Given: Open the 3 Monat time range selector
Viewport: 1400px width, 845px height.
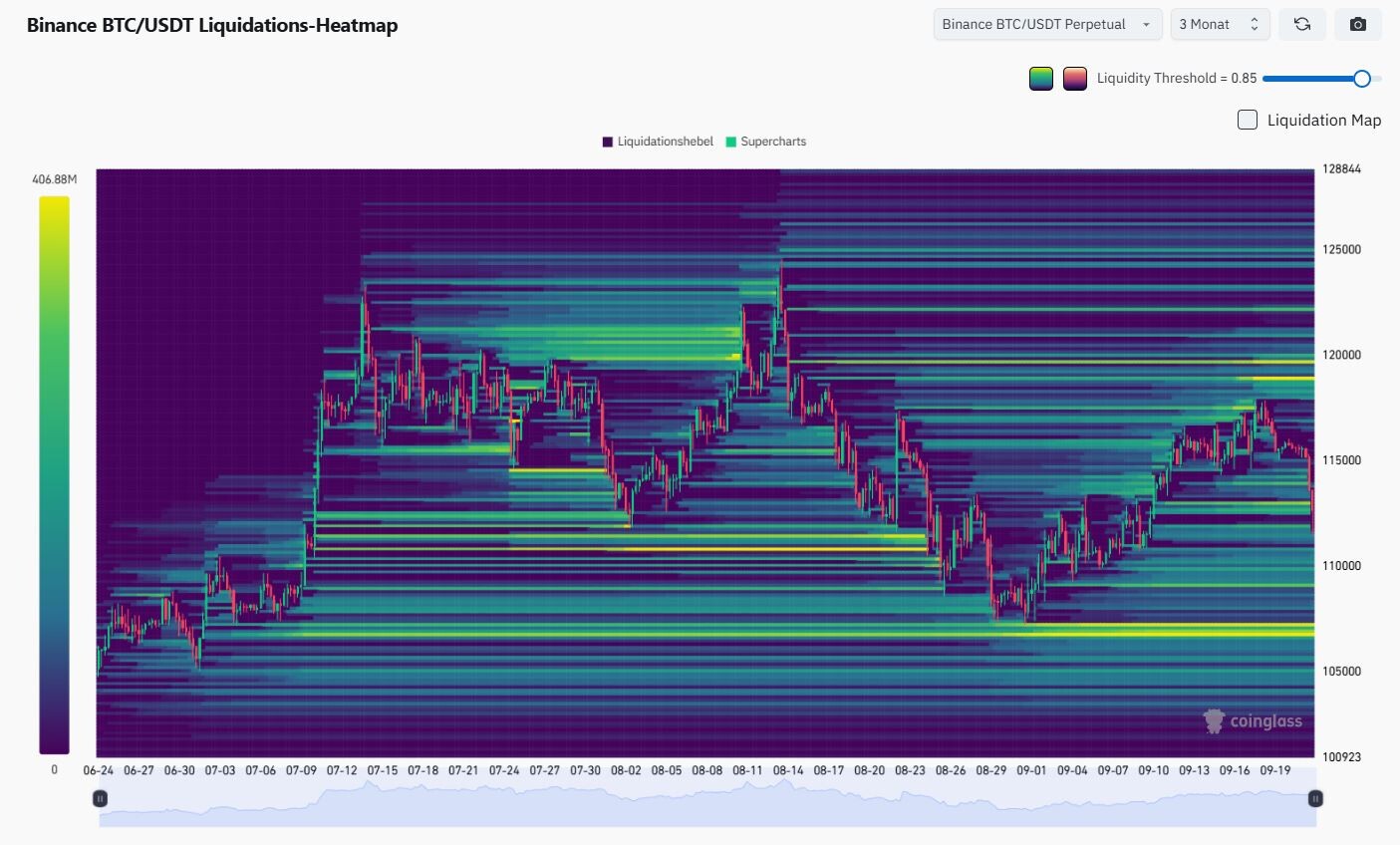Looking at the screenshot, I should pos(1221,25).
